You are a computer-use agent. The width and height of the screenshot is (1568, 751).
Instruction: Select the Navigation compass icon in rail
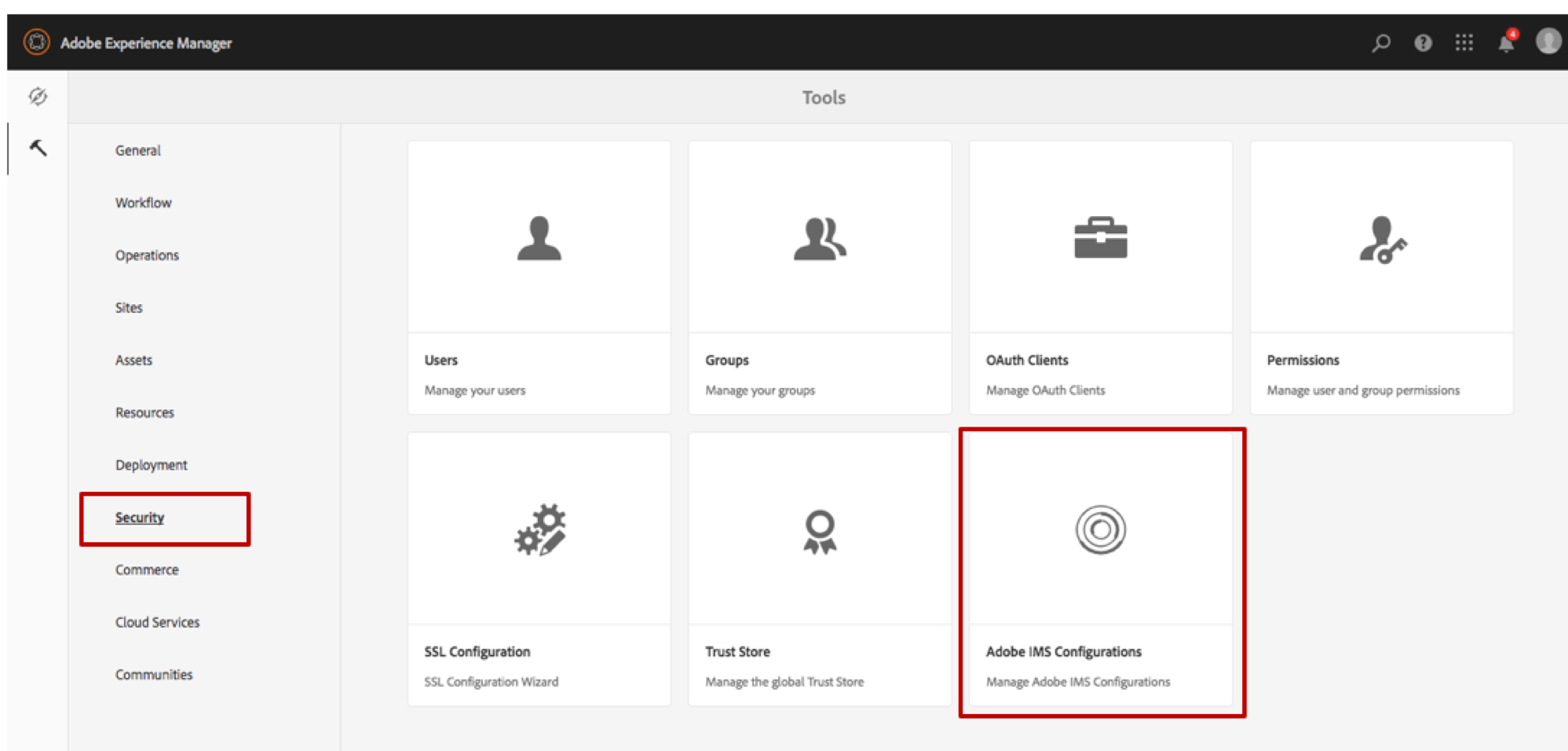click(38, 97)
